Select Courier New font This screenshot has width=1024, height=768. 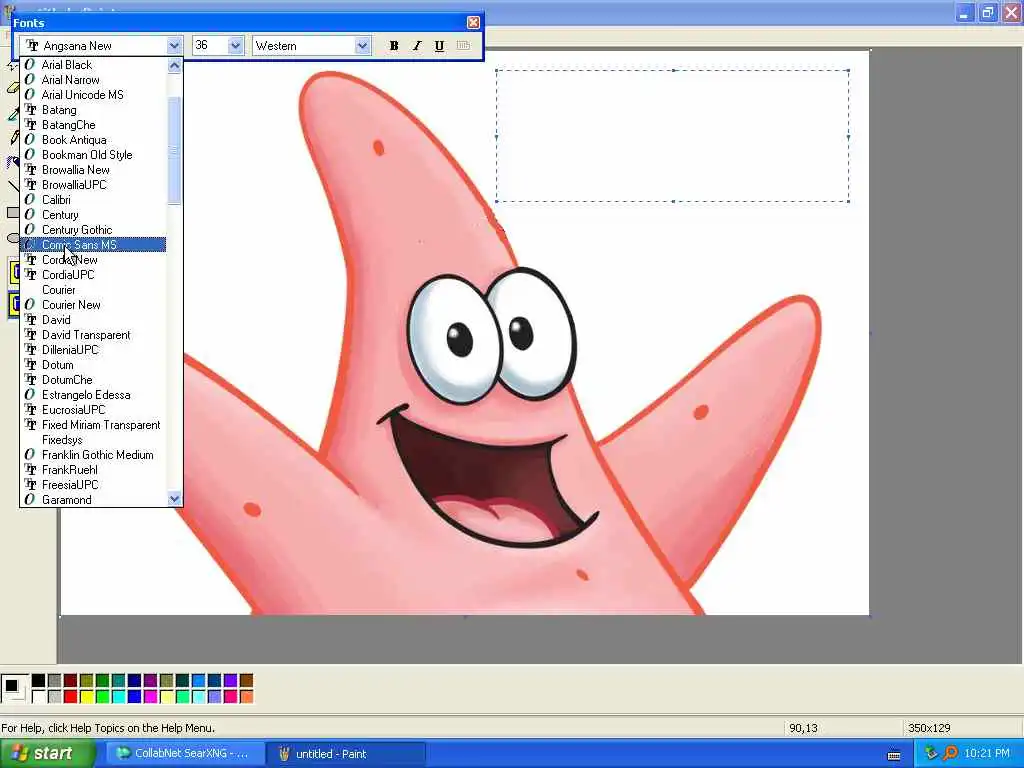click(x=93, y=305)
